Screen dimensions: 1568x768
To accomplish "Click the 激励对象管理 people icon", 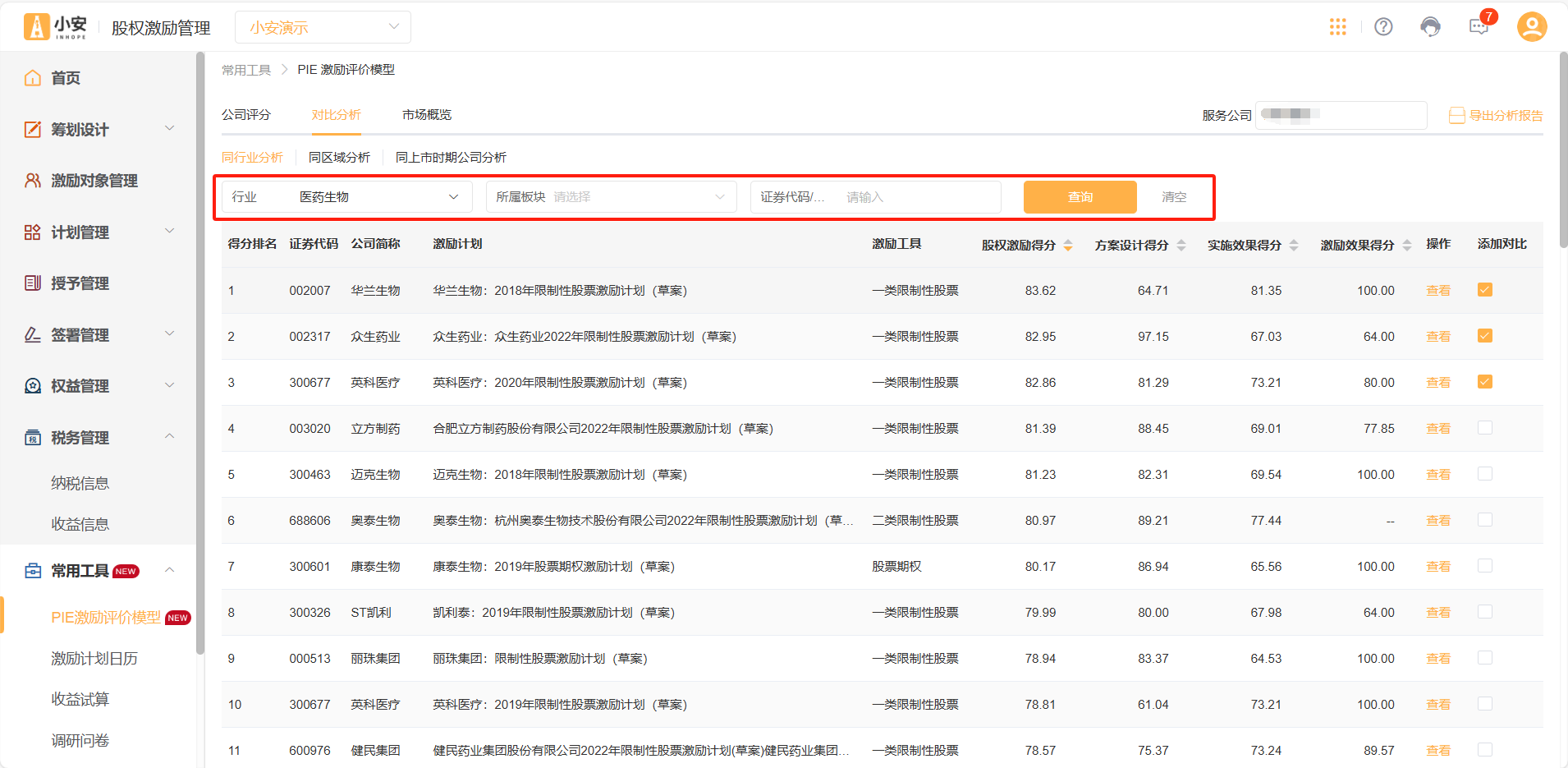I will coord(33,181).
